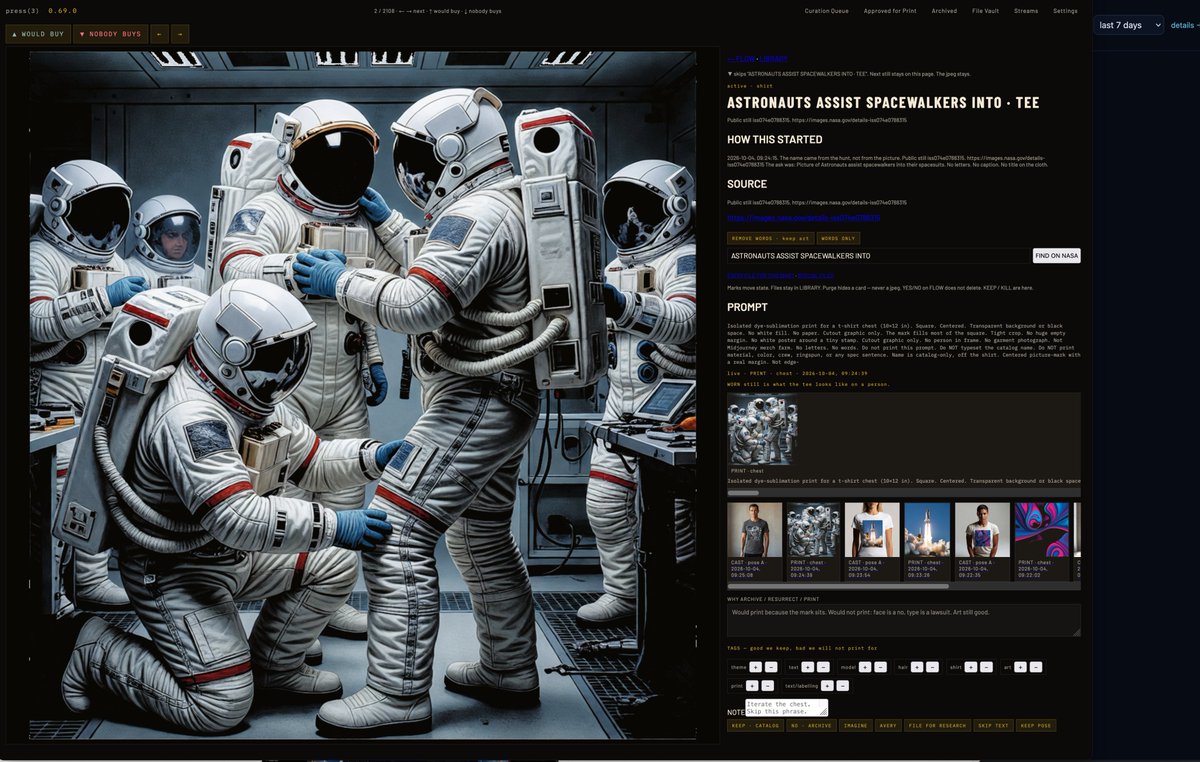Open the Streams page
Image resolution: width=1200 pixels, height=762 pixels.
tap(1026, 11)
